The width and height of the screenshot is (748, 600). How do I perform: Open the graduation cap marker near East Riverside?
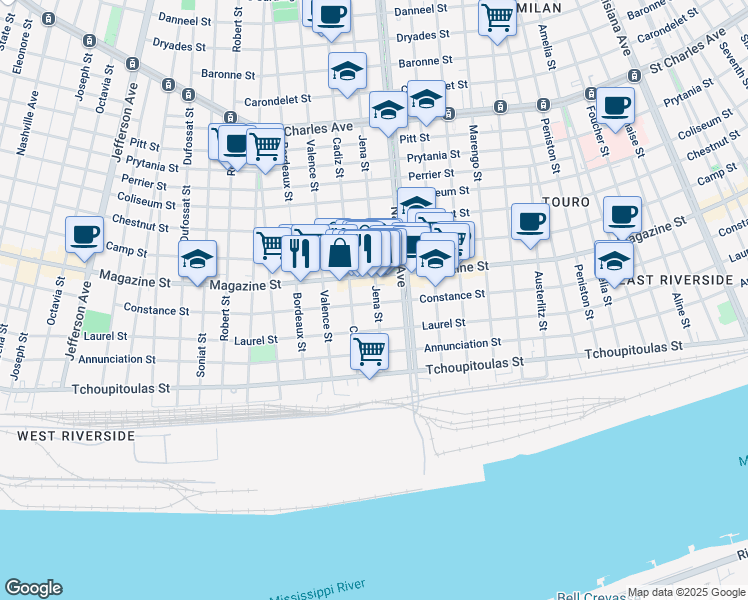[614, 265]
